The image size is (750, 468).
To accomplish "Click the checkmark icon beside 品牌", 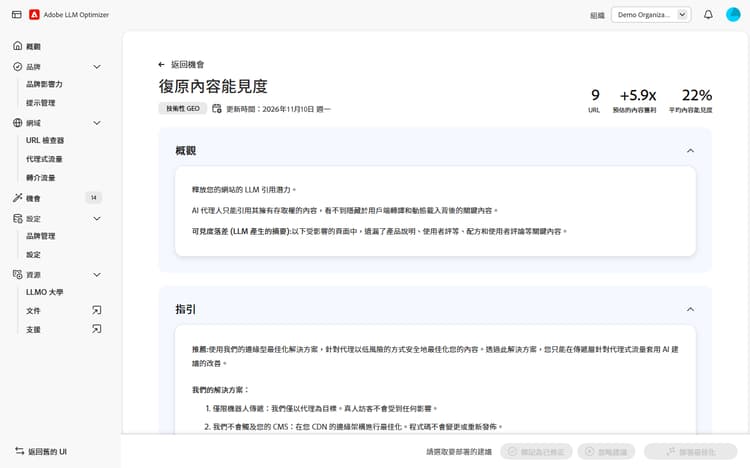I will pyautogui.click(x=18, y=67).
